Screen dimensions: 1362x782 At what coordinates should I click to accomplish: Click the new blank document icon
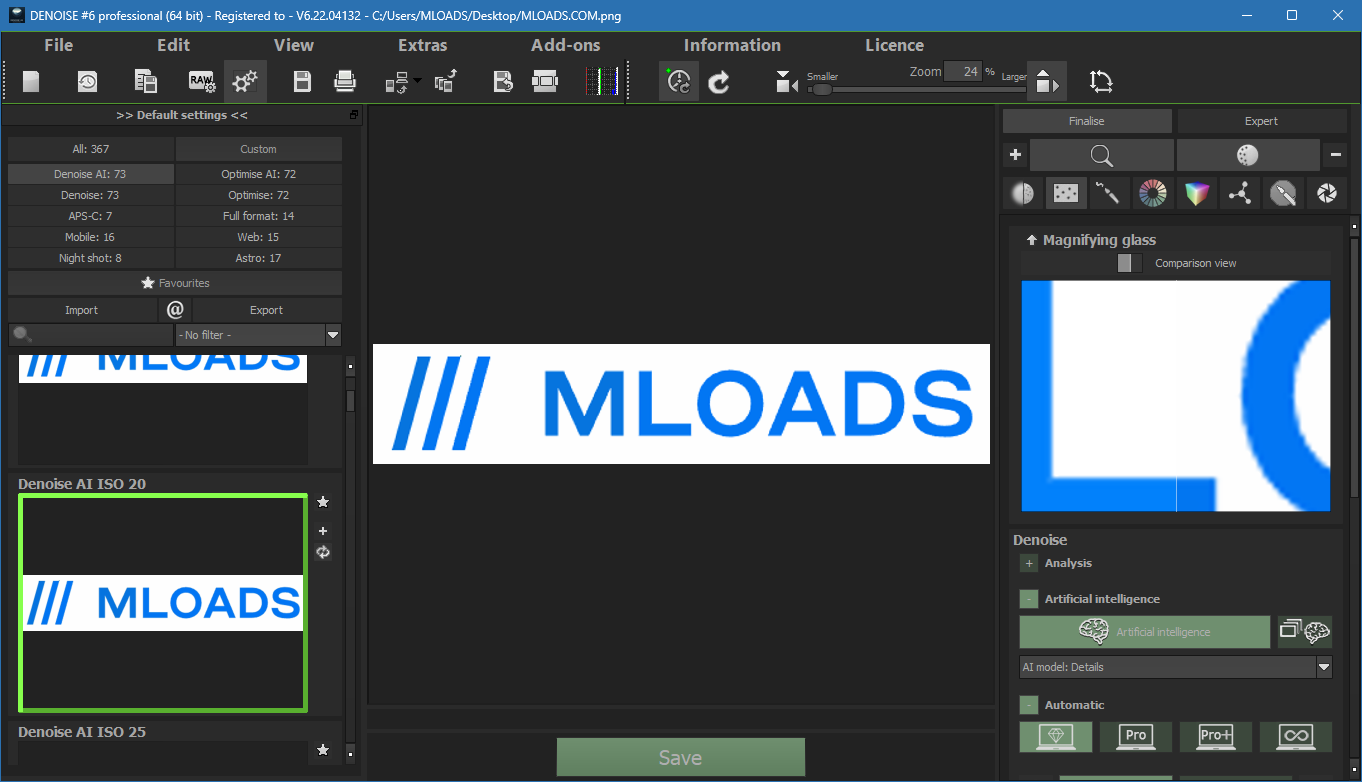point(31,82)
